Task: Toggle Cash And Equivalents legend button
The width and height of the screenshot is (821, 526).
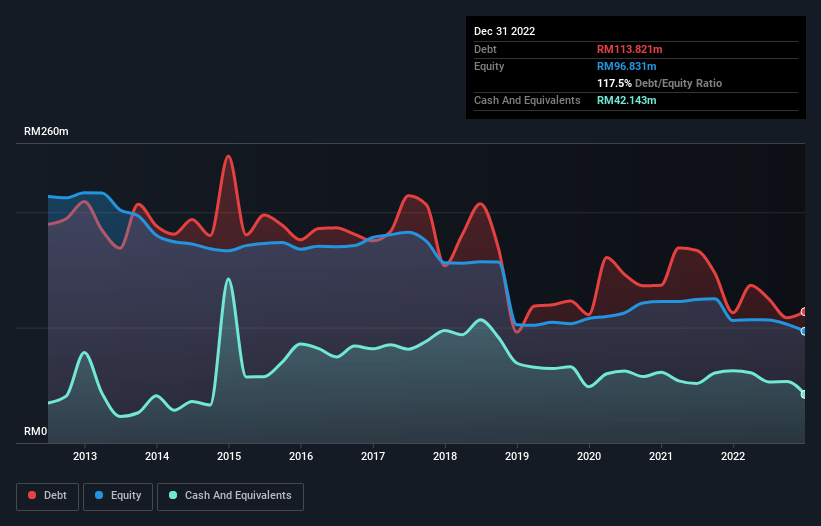Action: [230, 496]
